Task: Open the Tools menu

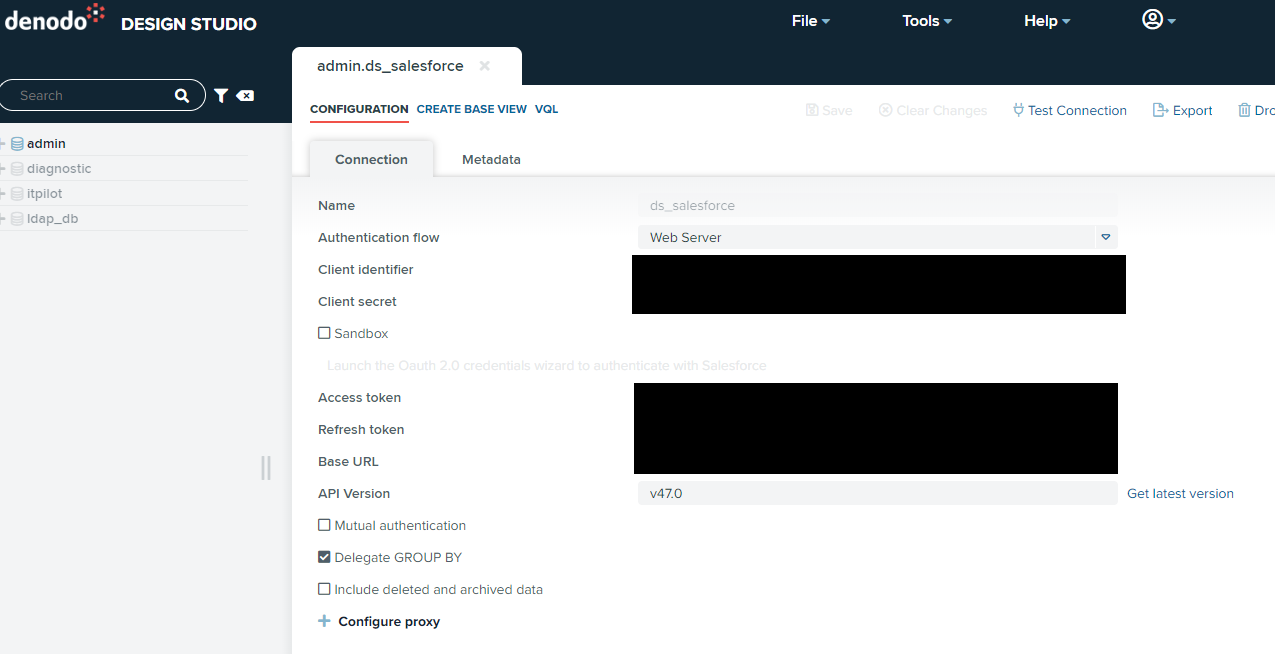Action: [927, 20]
